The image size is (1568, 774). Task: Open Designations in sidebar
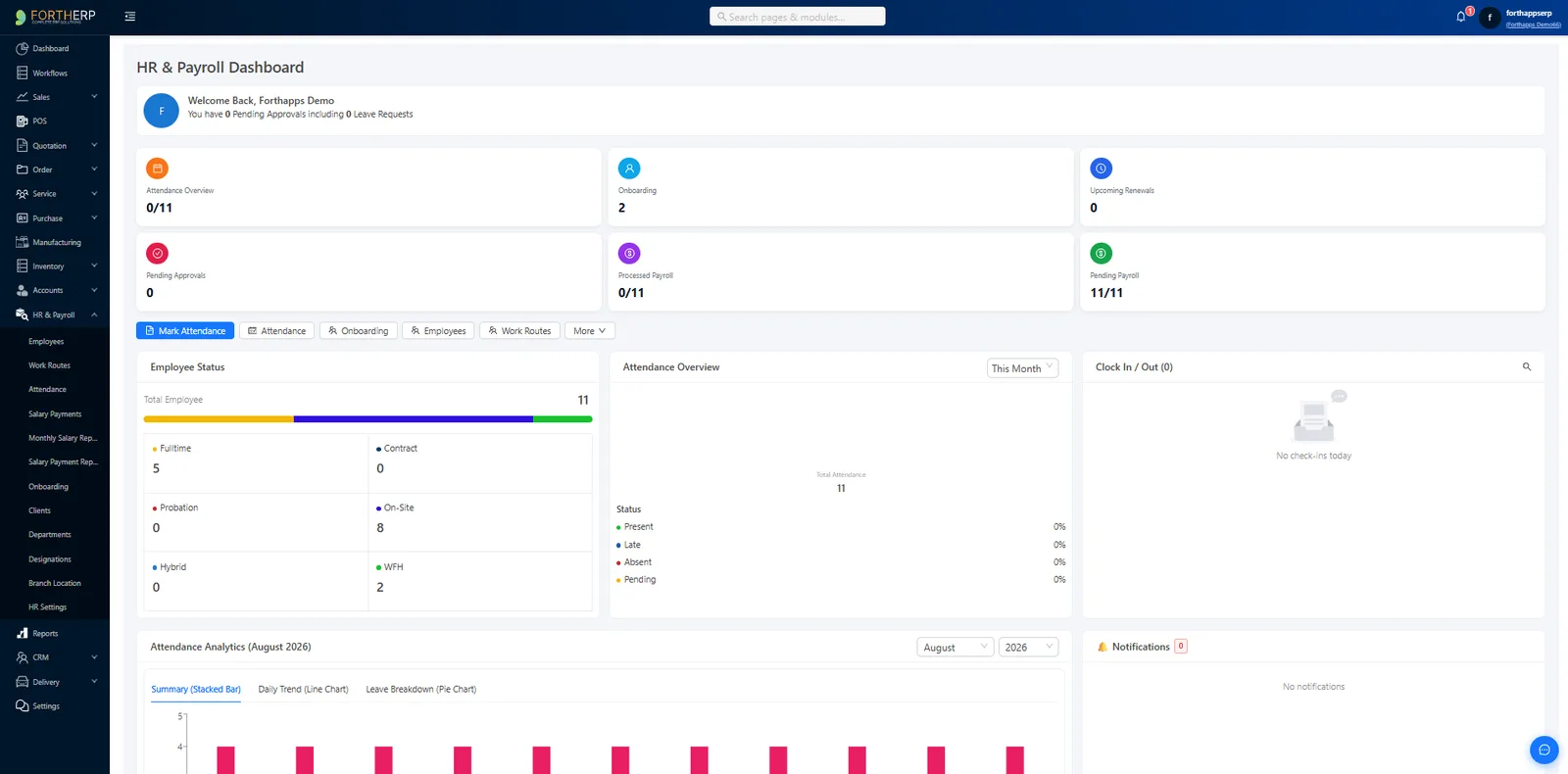tap(50, 559)
